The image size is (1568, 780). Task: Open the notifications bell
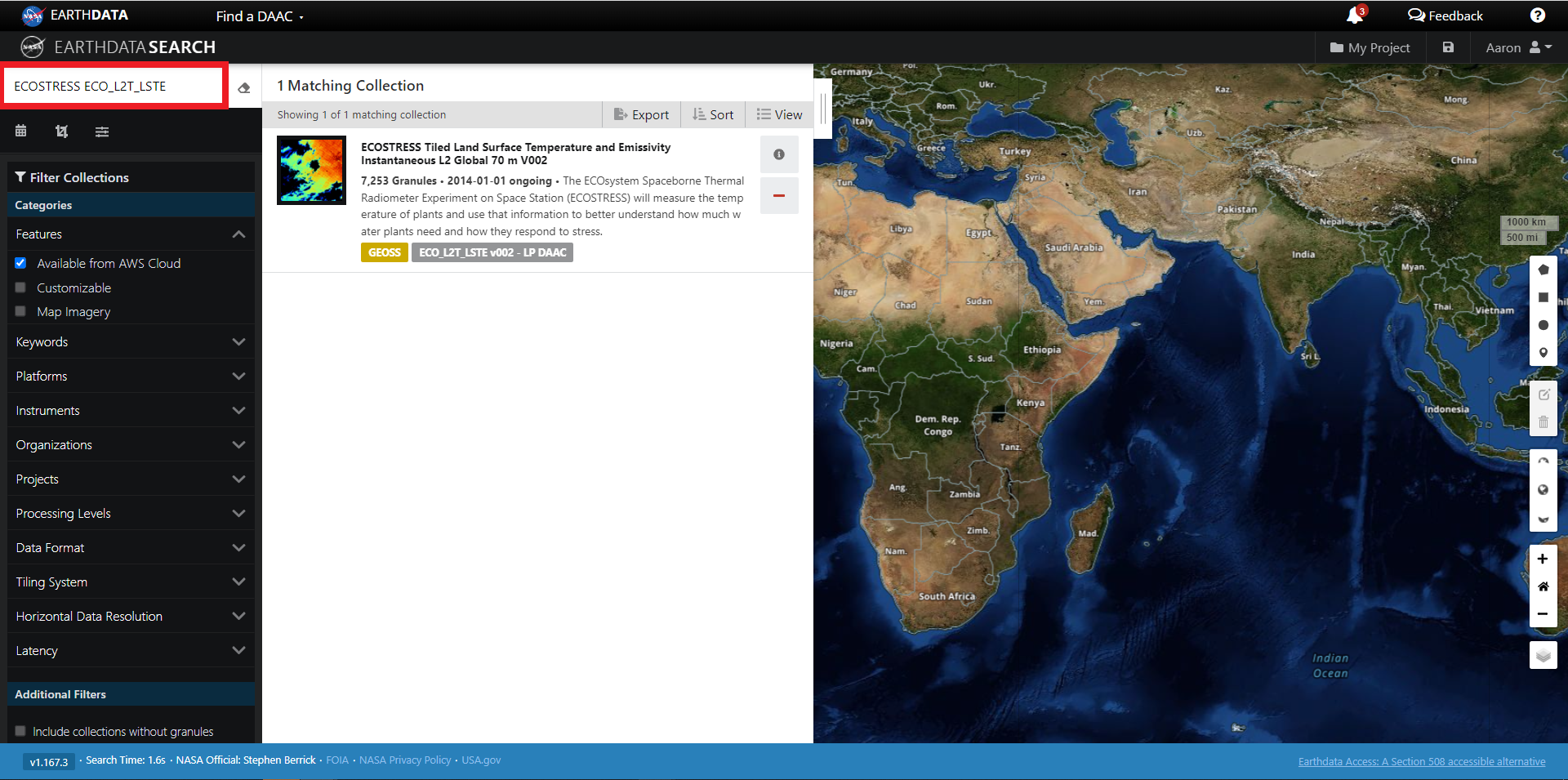point(1355,16)
